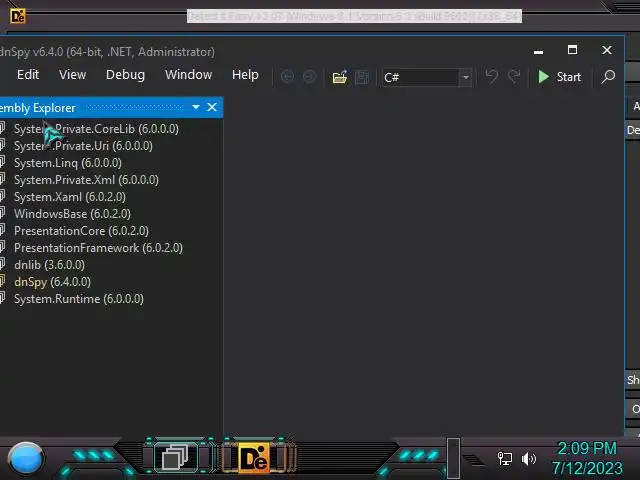Select PresentationCore (6.0.2.0) assembly
Screen dimensions: 640x480
coord(81,231)
